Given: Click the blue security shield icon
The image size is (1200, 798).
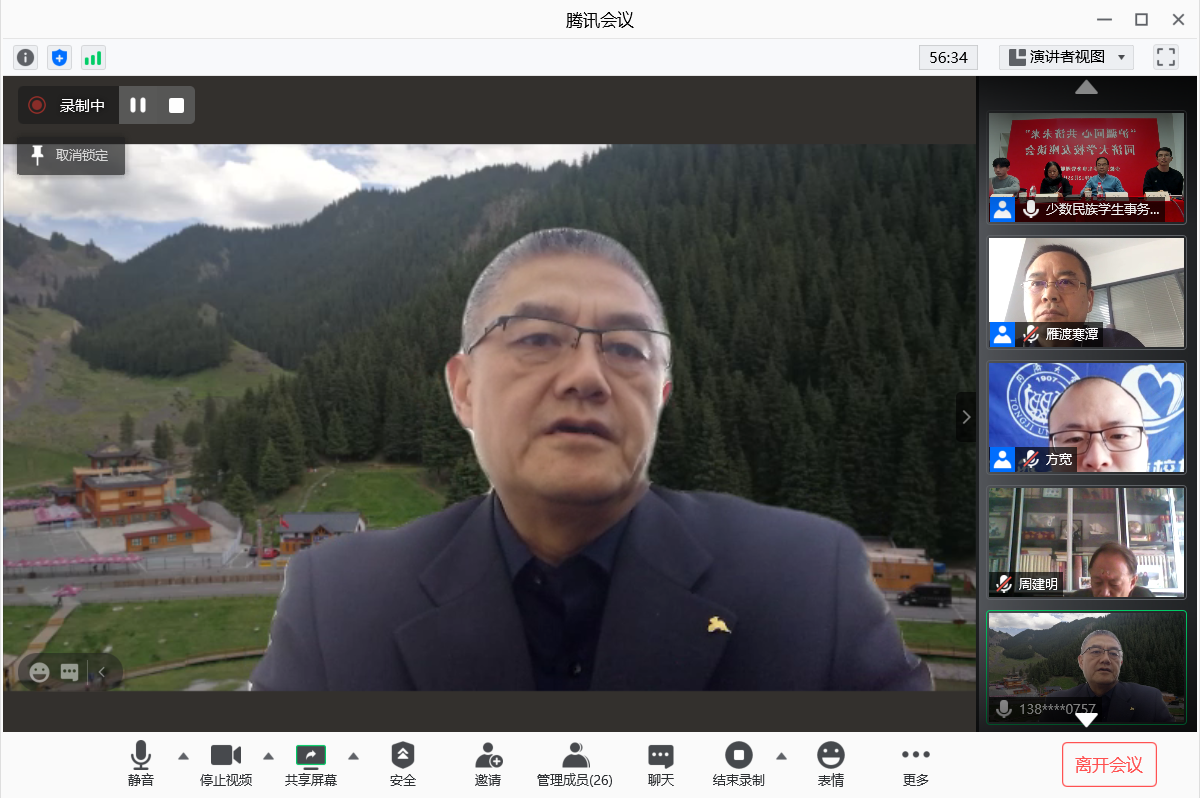Looking at the screenshot, I should coord(59,58).
